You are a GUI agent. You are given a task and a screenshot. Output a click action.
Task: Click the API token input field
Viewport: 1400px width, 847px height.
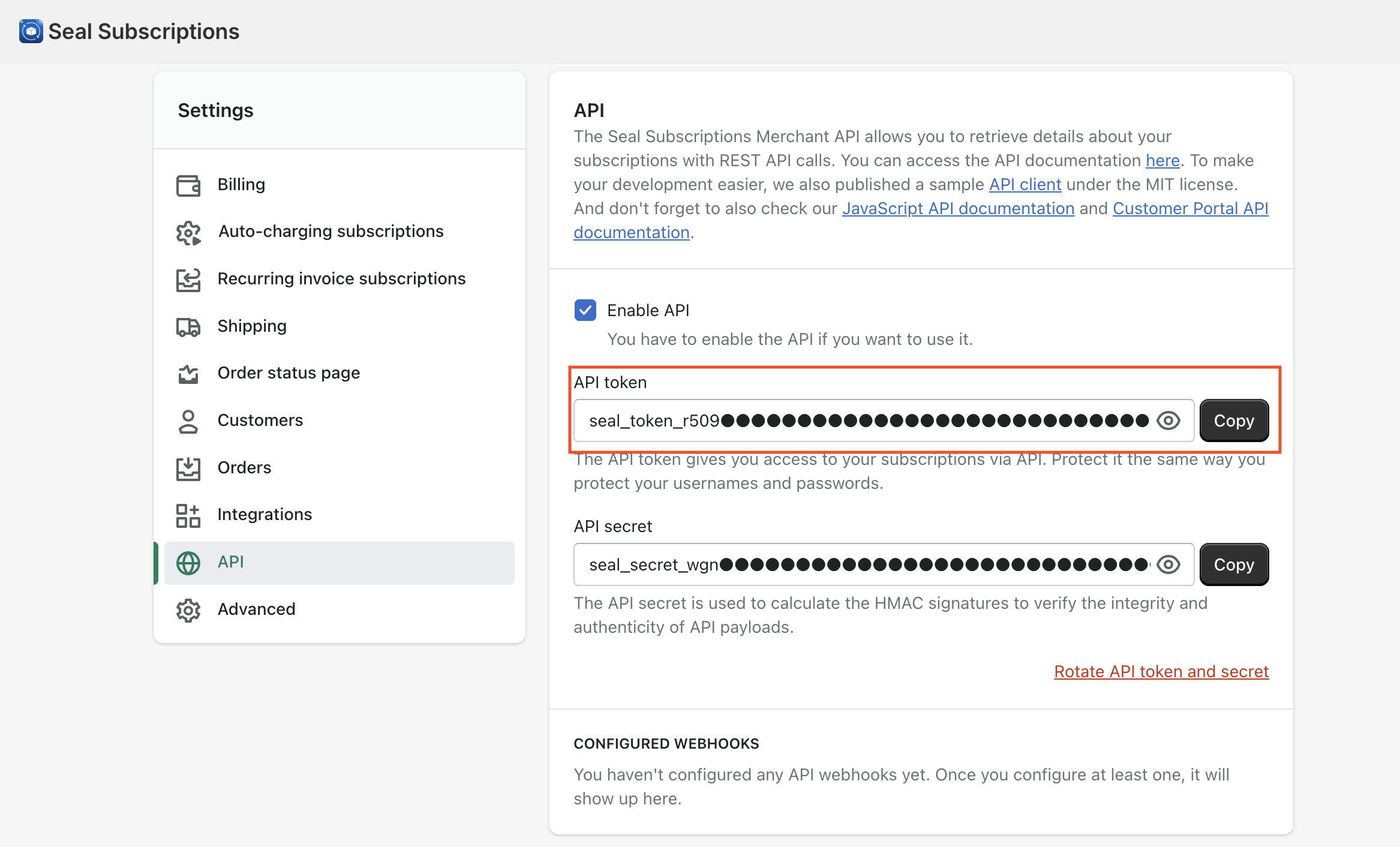(x=884, y=421)
